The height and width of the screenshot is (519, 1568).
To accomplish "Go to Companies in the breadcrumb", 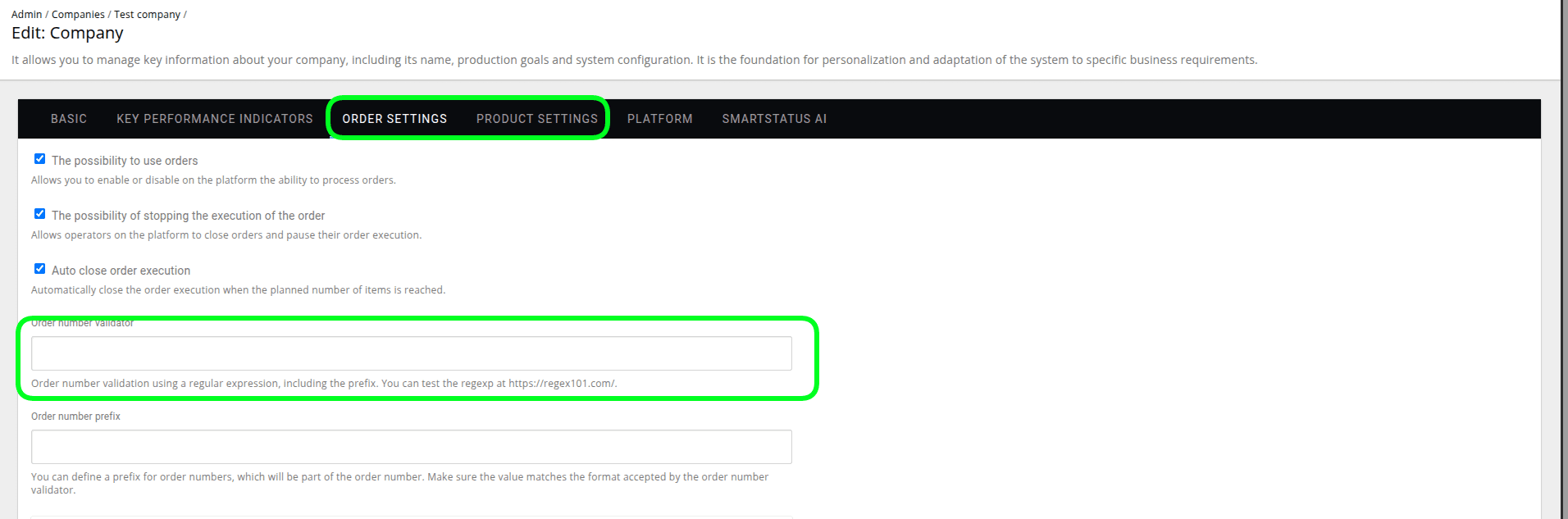I will tap(78, 15).
